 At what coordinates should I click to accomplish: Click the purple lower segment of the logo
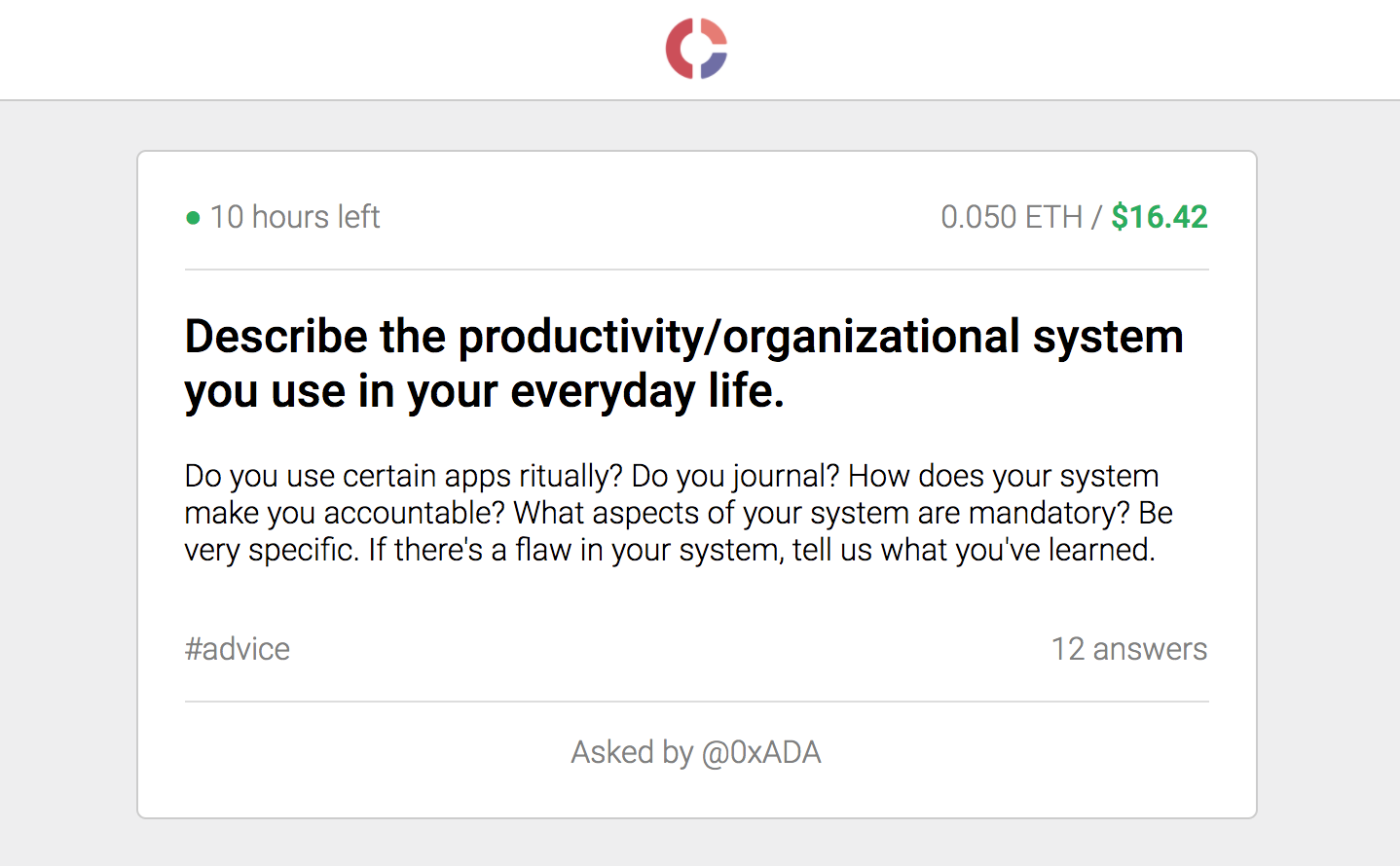715,65
